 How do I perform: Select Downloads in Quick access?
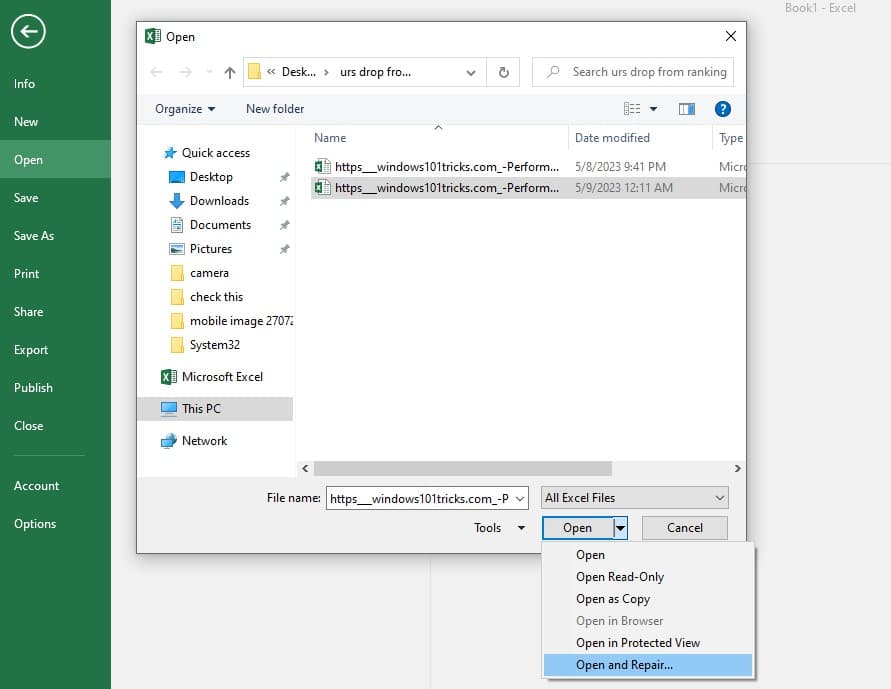point(218,201)
